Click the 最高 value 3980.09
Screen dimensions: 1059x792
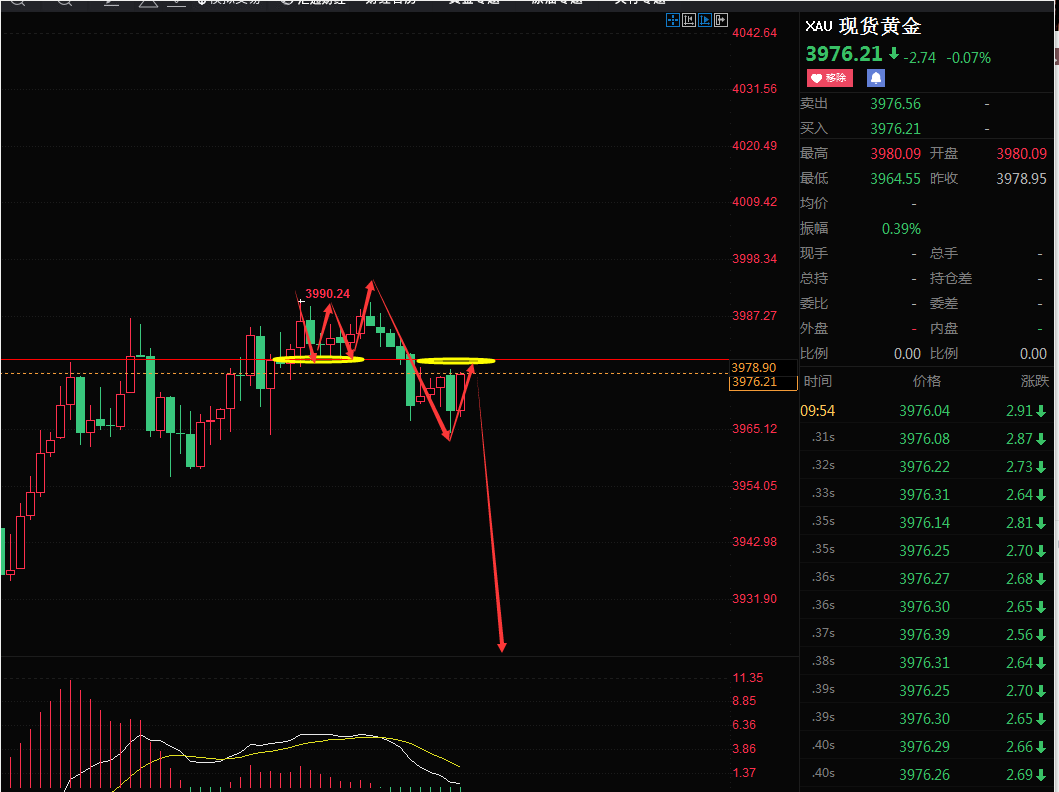[x=895, y=154]
